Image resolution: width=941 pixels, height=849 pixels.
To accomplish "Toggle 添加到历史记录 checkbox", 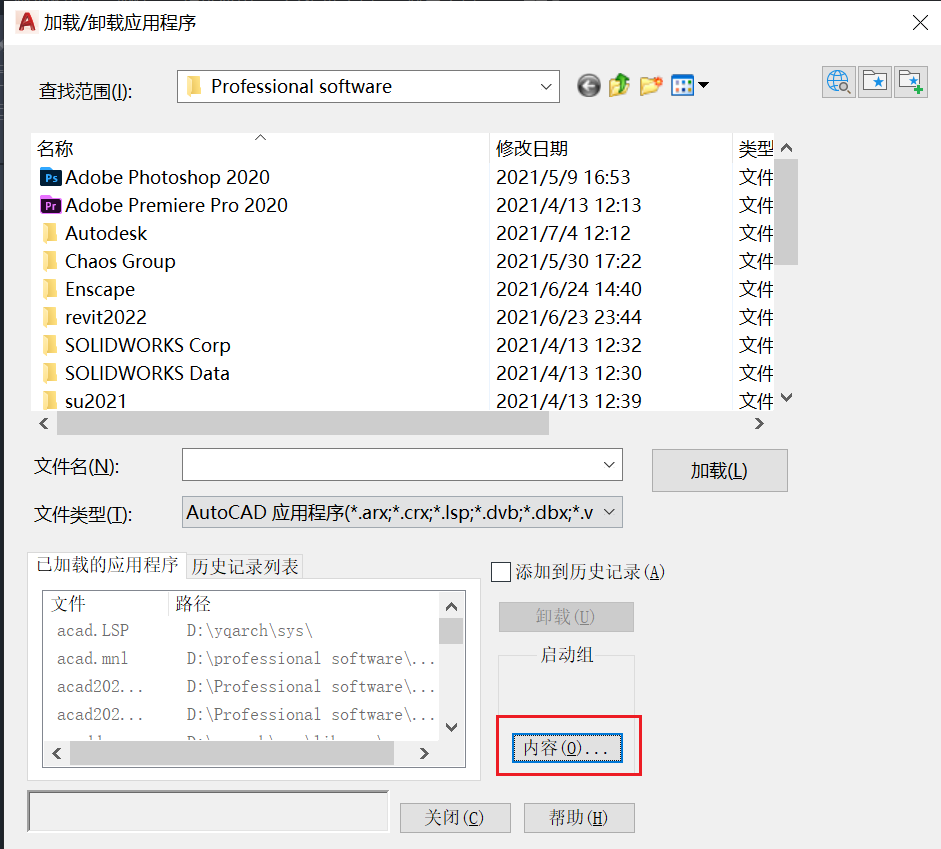I will point(501,572).
